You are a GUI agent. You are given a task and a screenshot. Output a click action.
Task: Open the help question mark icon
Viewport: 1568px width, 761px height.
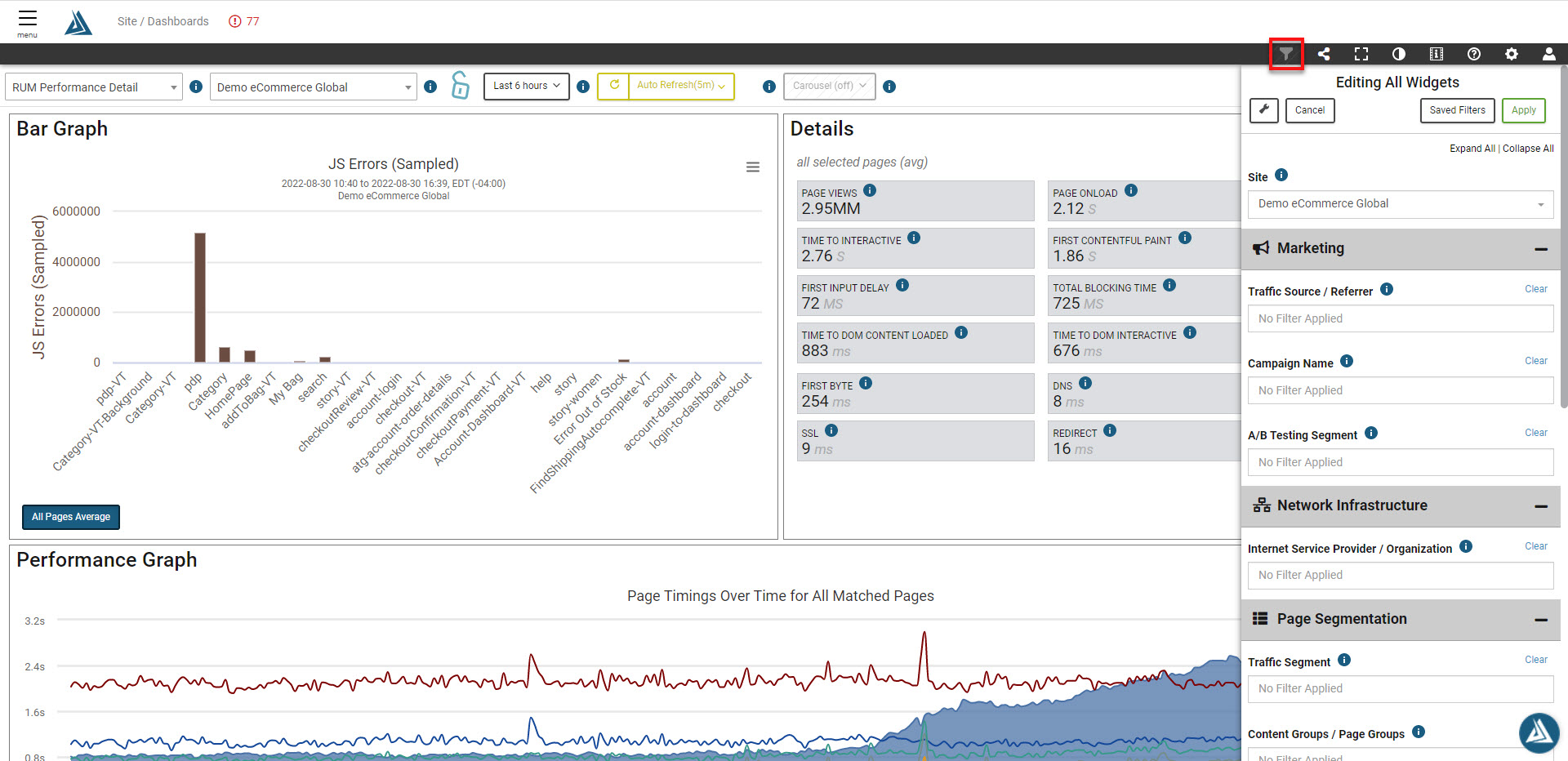[1474, 54]
